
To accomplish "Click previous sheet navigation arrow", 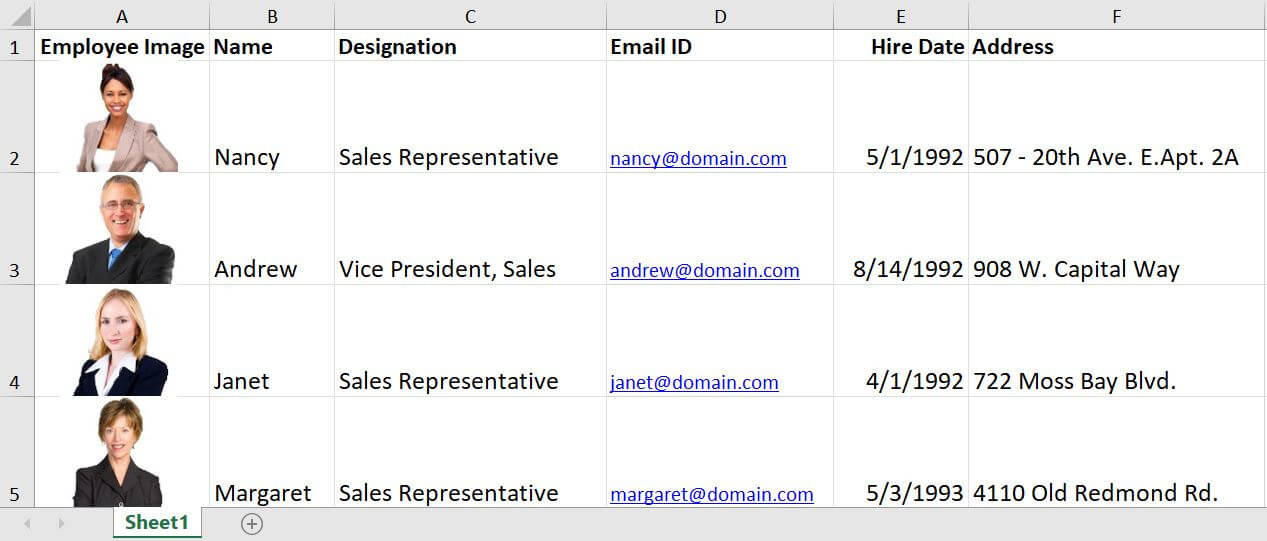I will pyautogui.click(x=27, y=524).
